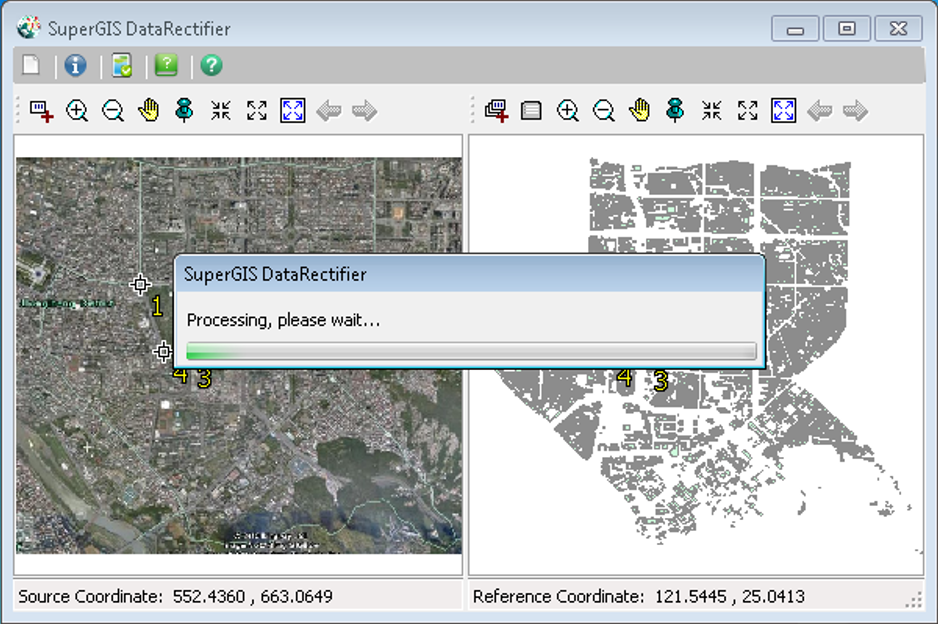938x624 pixels.
Task: Click the processing progress bar
Action: pos(471,351)
